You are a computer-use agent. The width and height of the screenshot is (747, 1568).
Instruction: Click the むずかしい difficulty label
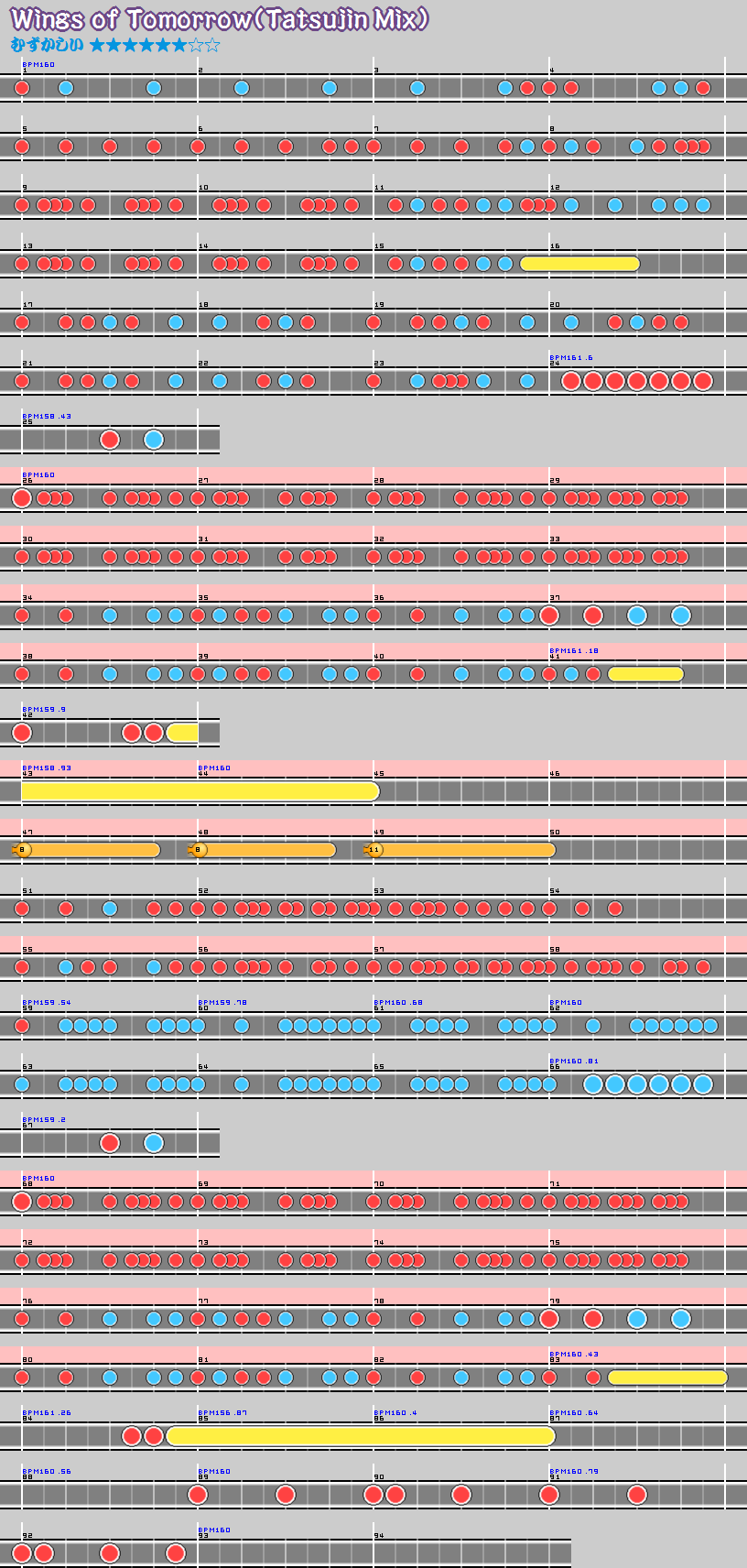(x=47, y=45)
